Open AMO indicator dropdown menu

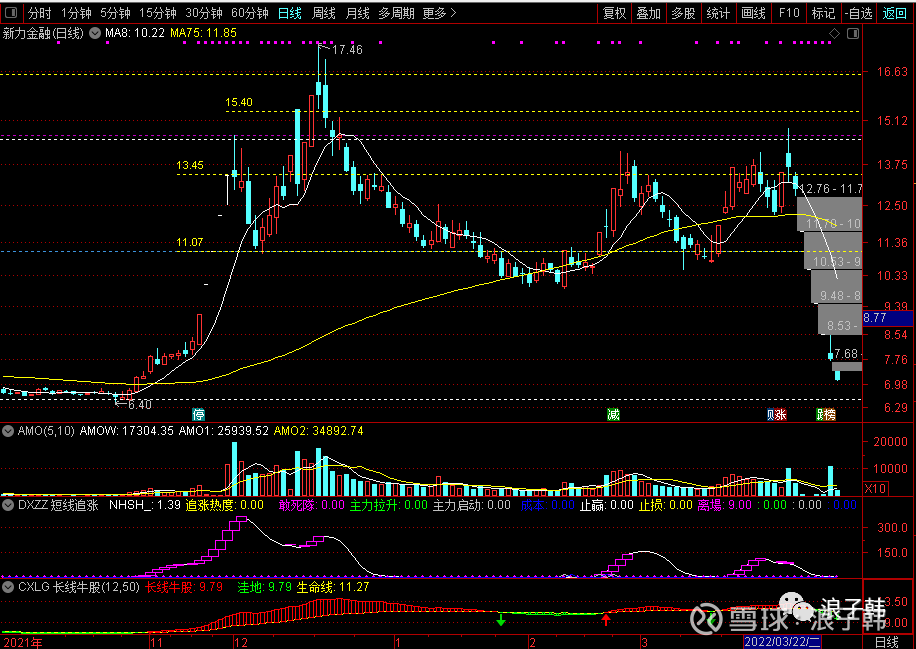tap(9, 431)
